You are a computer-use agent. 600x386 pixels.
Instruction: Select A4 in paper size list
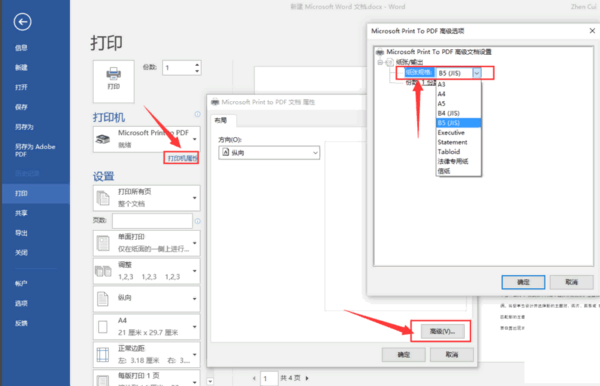pyautogui.click(x=442, y=94)
